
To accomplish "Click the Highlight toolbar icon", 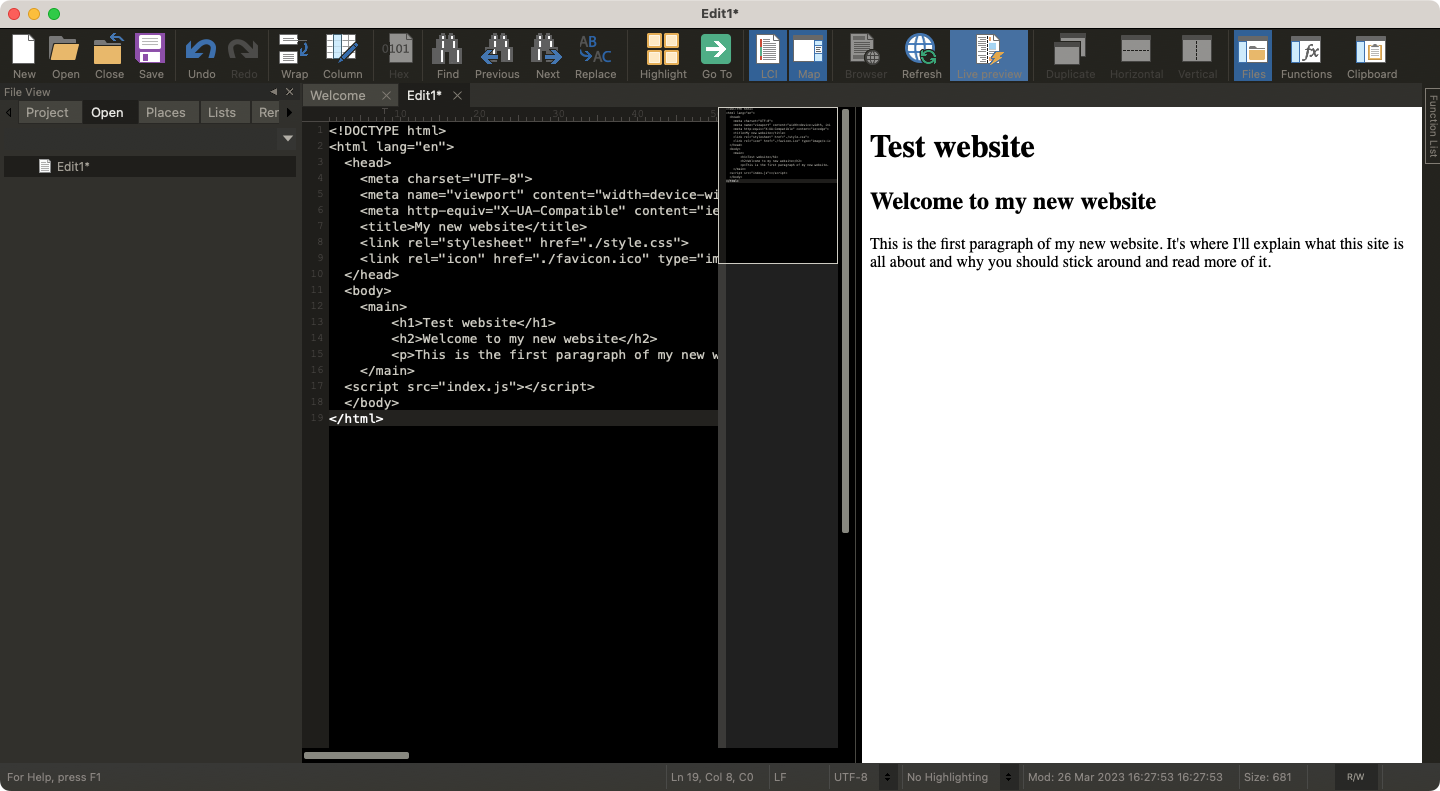I will point(663,56).
